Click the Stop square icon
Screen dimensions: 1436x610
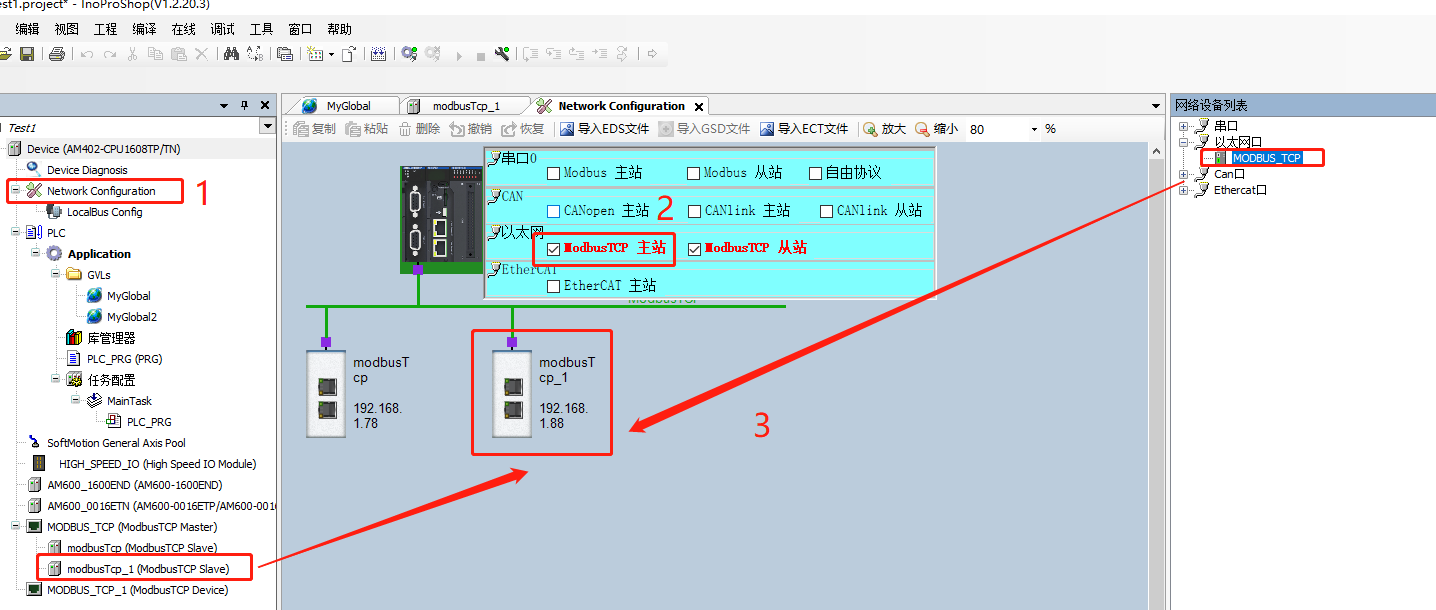click(x=481, y=56)
